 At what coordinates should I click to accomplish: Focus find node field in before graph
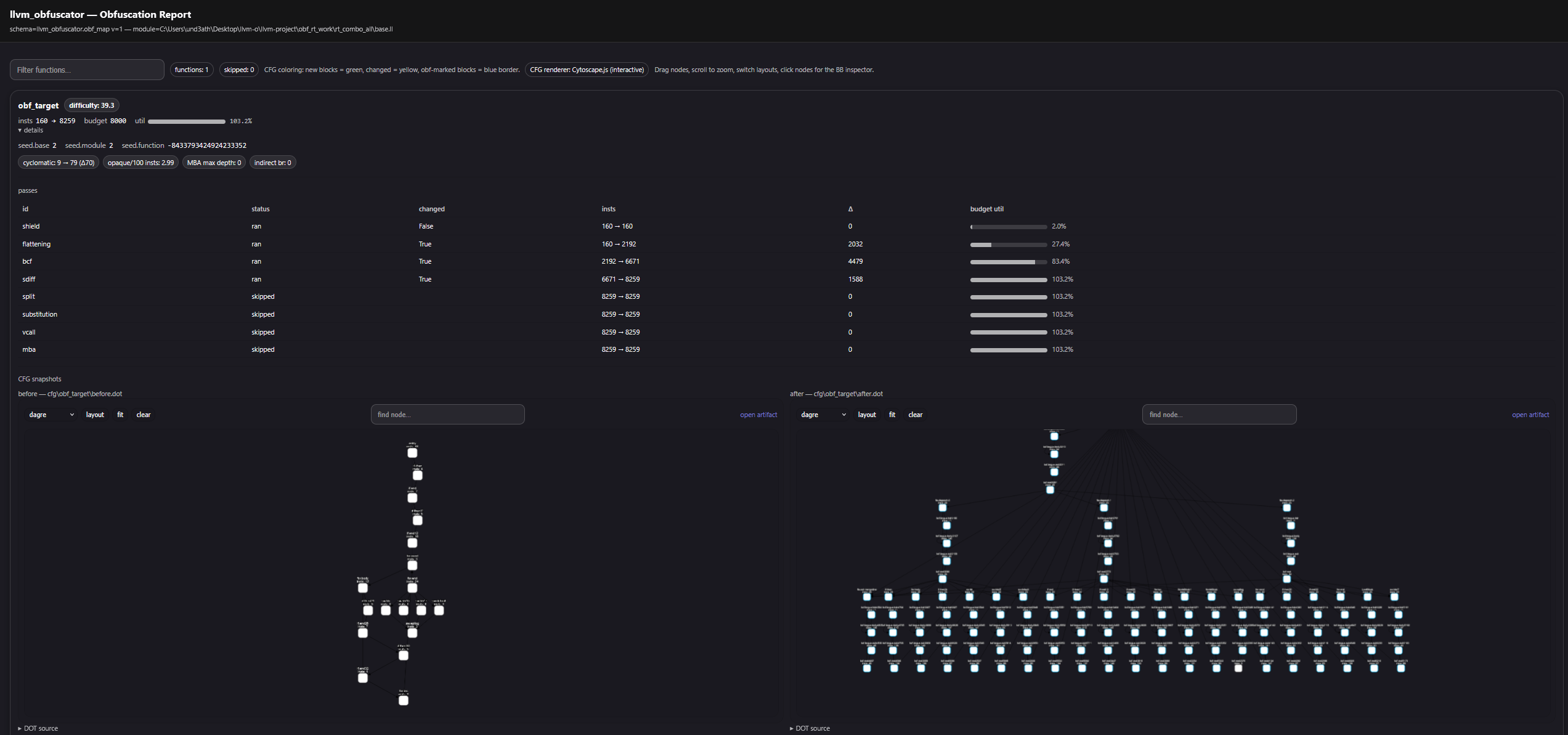(448, 415)
